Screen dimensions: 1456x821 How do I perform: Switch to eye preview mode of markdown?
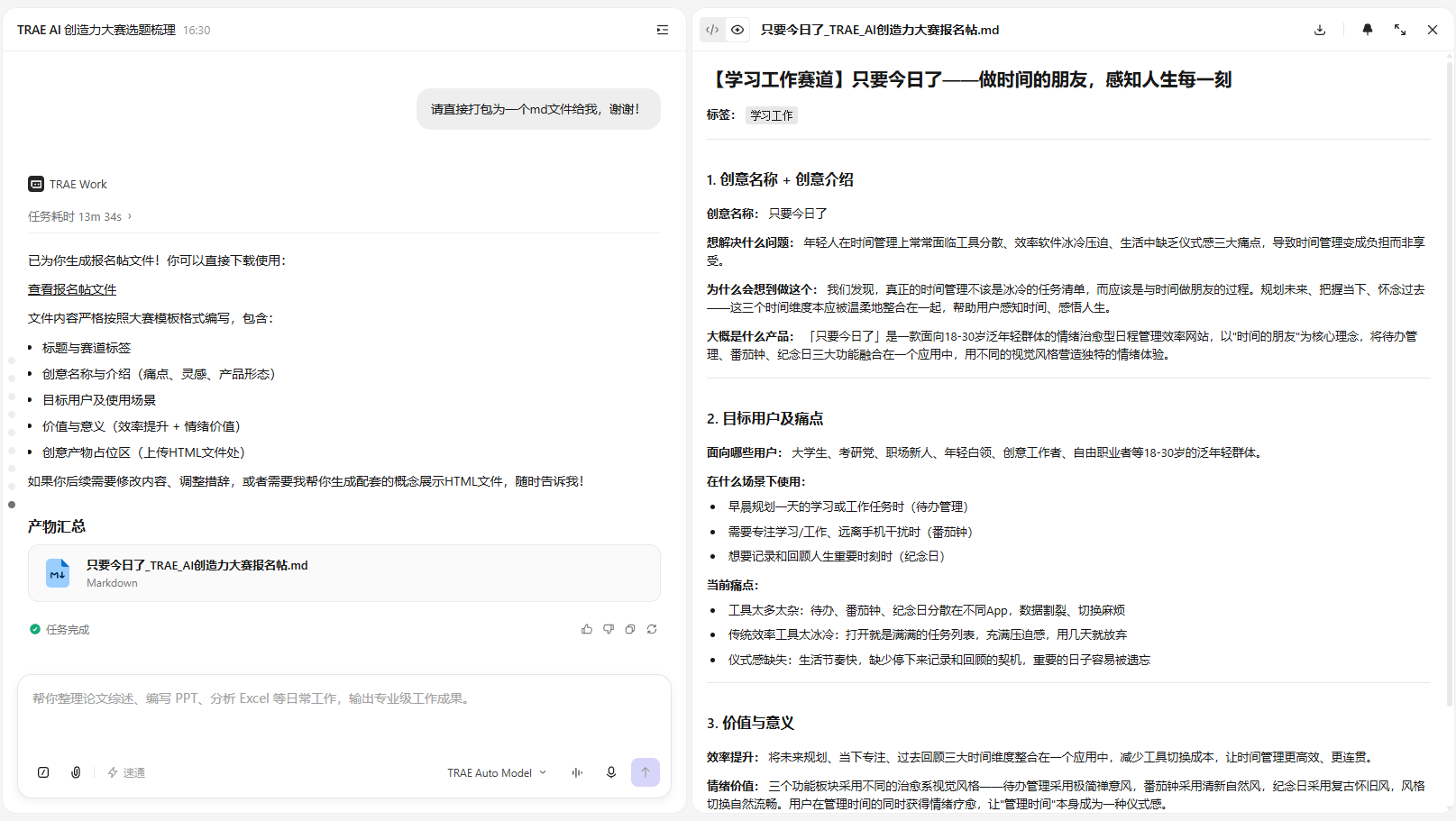coord(737,30)
